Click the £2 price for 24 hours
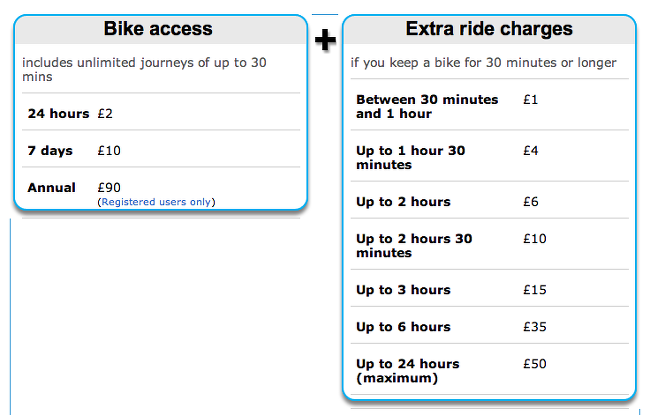Screen dimensions: 650x415 [105, 114]
